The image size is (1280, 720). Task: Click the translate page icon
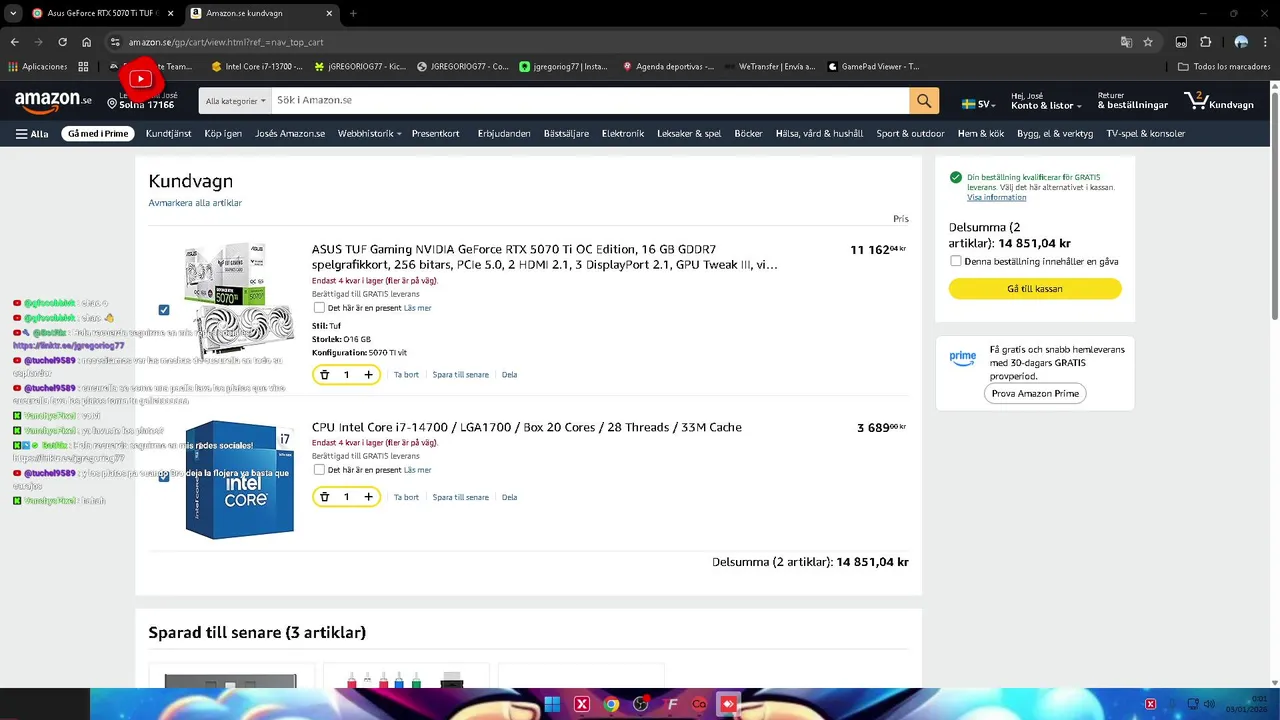pyautogui.click(x=1126, y=42)
